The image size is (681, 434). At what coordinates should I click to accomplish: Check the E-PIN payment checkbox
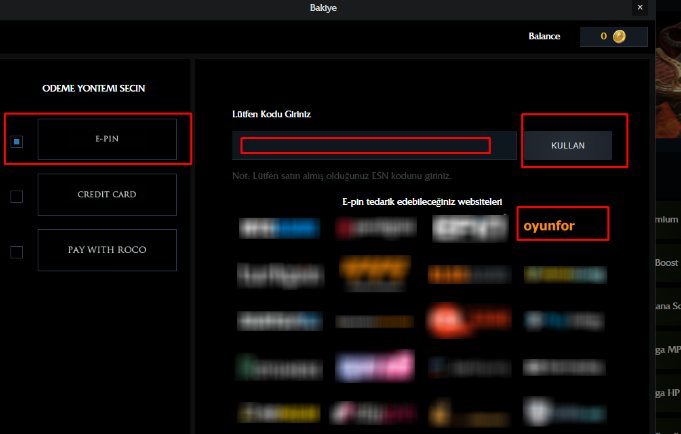[17, 141]
